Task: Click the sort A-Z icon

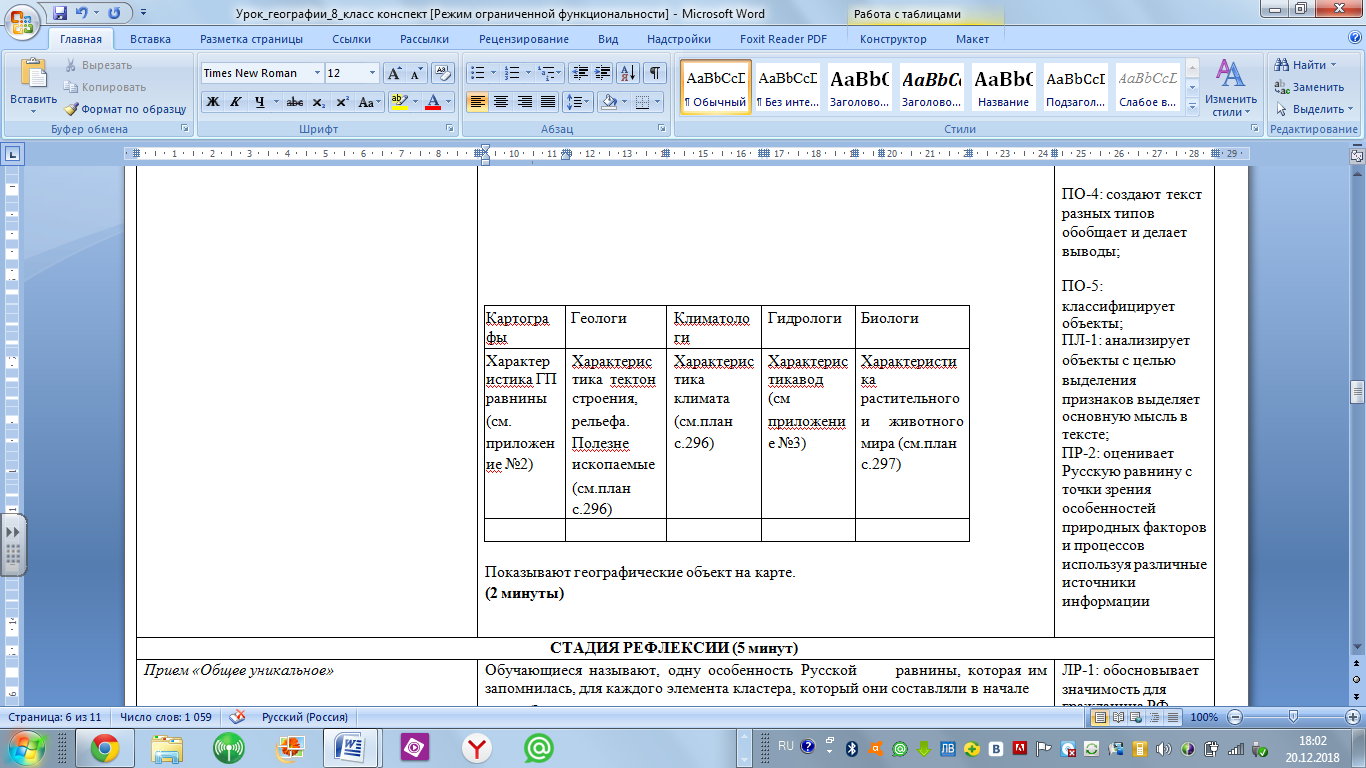Action: (628, 73)
